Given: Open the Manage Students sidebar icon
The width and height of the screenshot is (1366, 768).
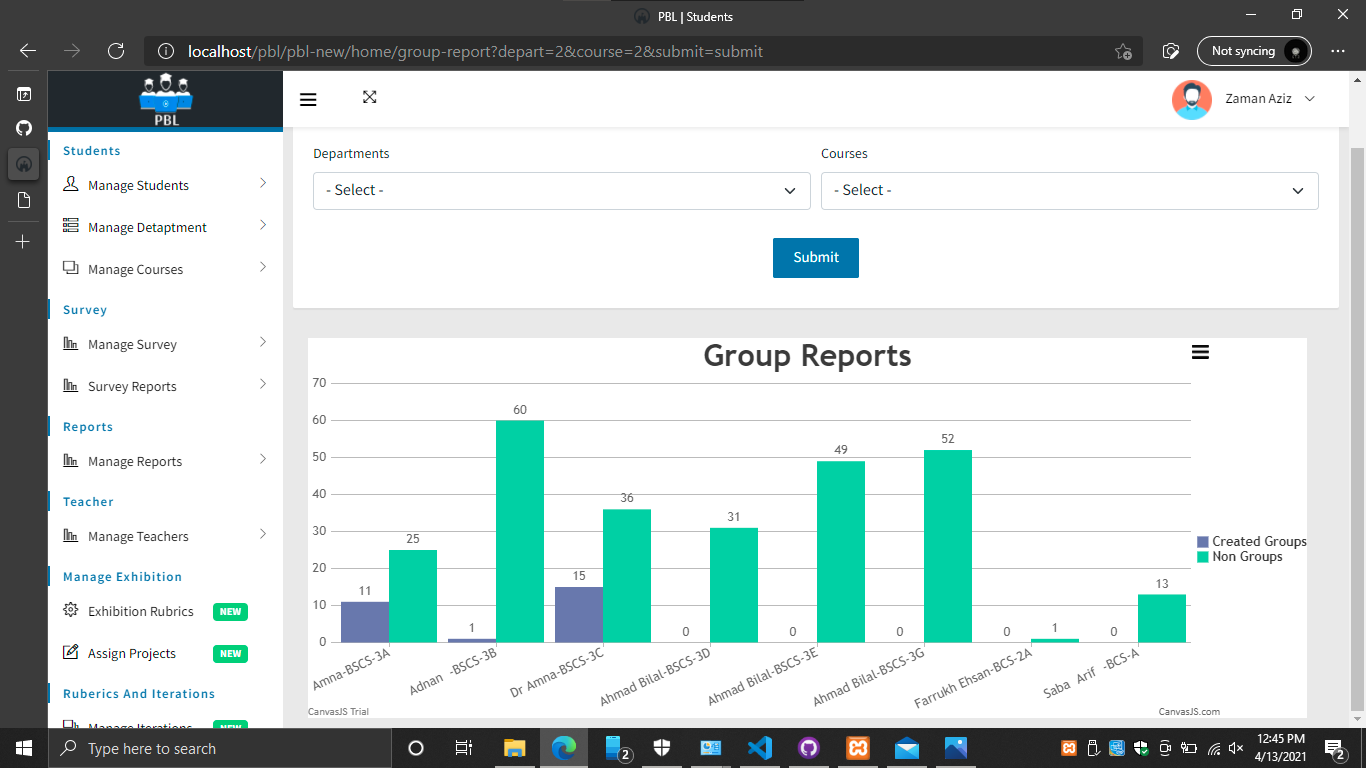Looking at the screenshot, I should coord(70,185).
